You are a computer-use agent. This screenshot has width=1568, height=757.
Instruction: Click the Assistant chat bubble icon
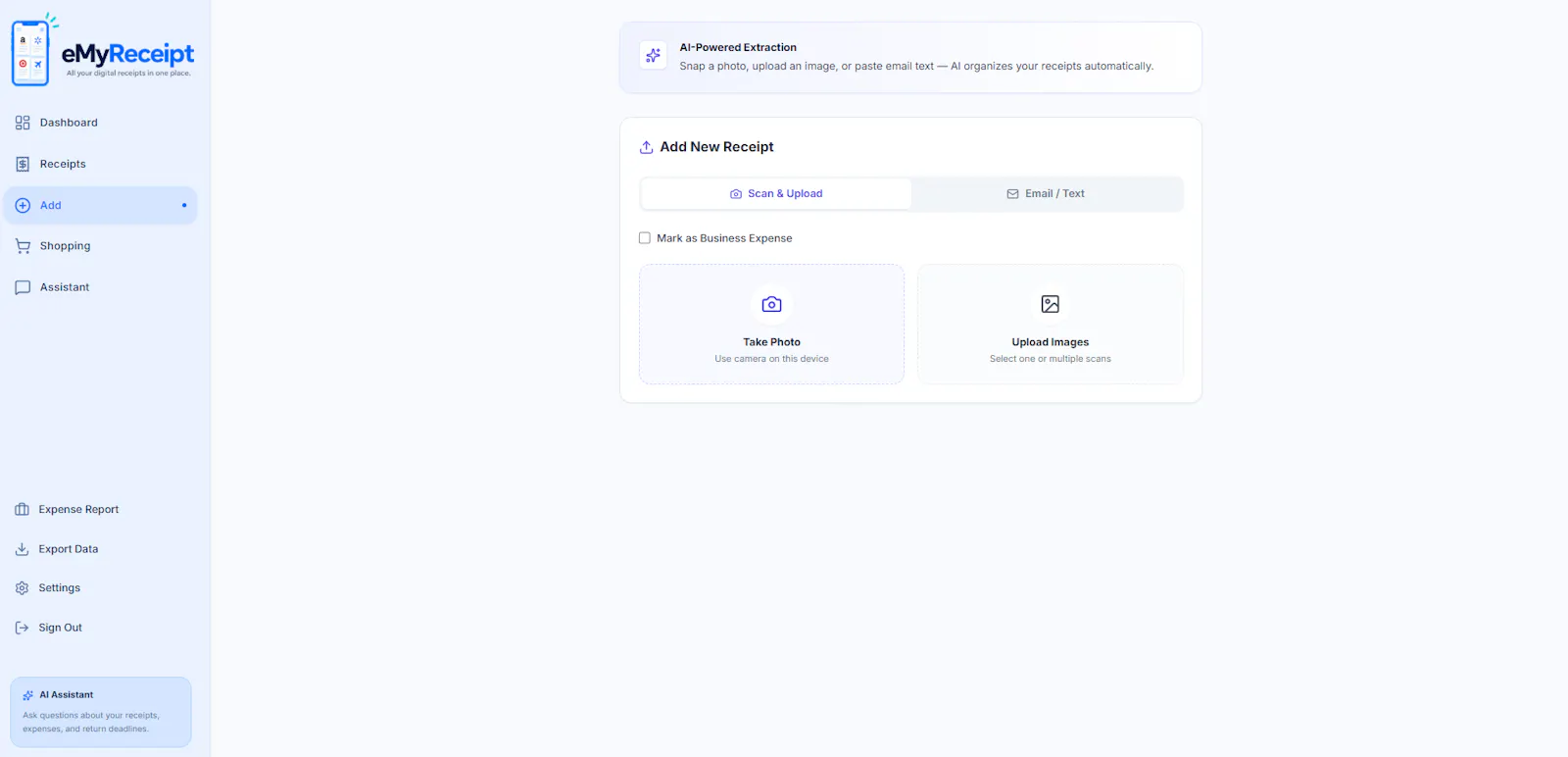tap(23, 287)
